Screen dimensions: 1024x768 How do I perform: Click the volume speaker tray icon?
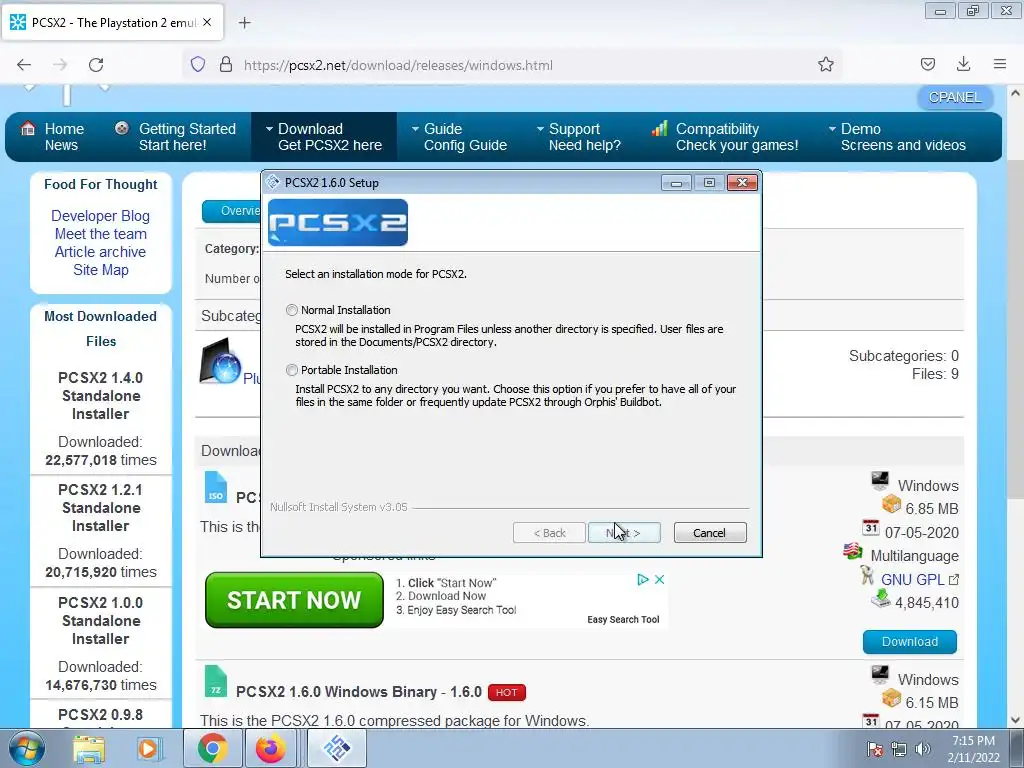point(923,749)
